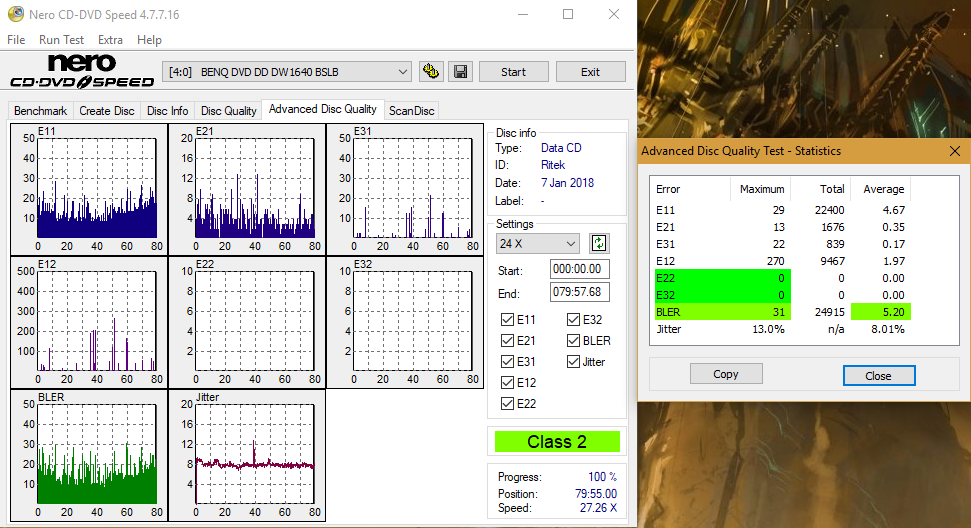Viewport: 971px width, 528px height.
Task: Maximize the Nero window
Action: [568, 14]
